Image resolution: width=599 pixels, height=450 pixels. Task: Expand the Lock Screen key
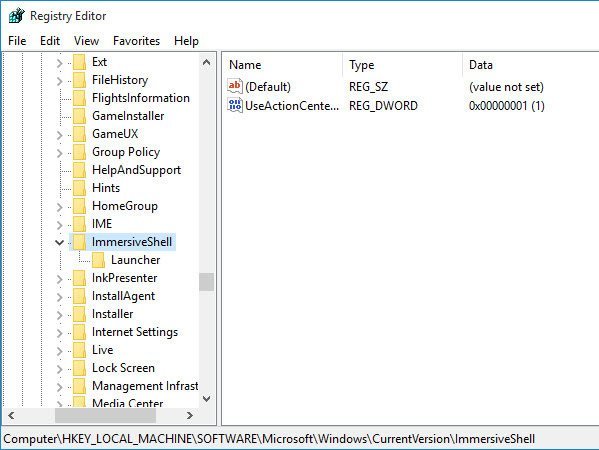click(59, 369)
